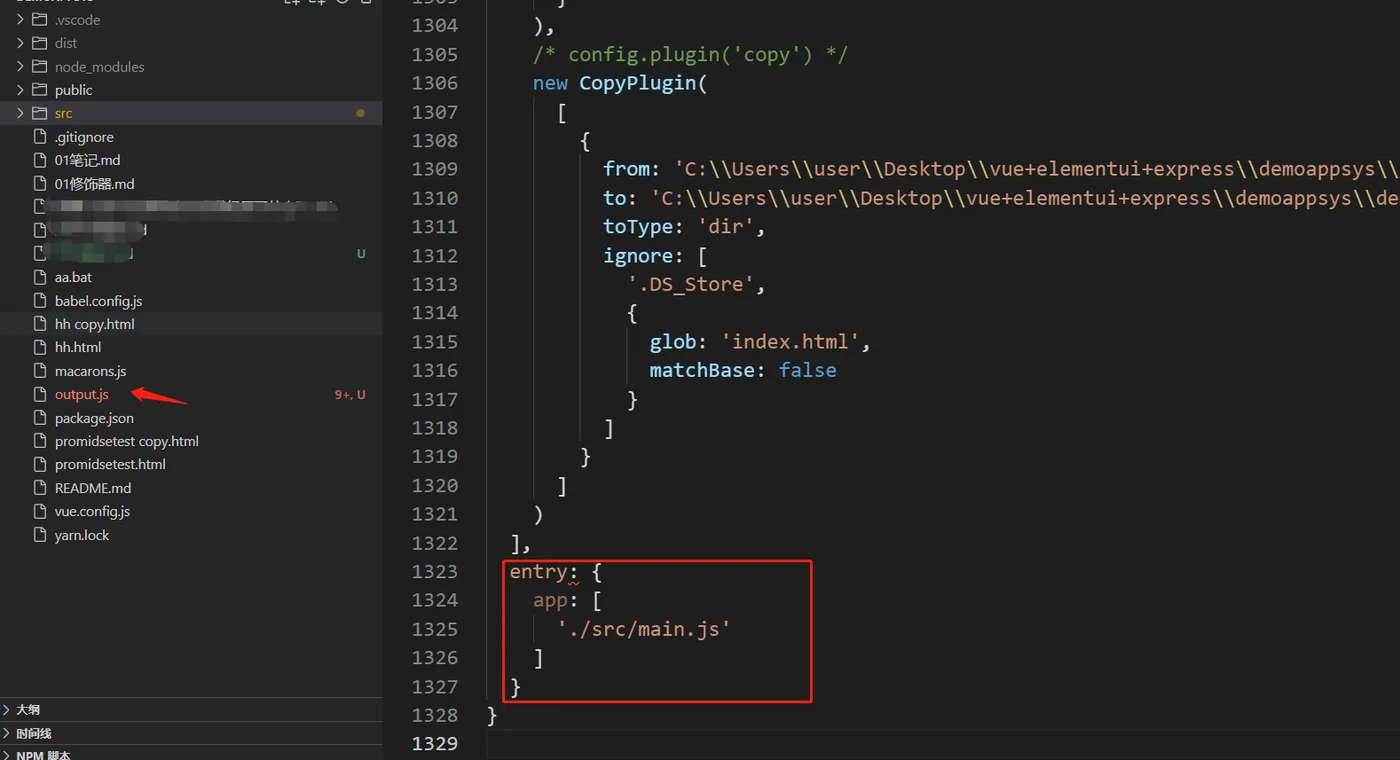Click the 'to:' property key
The height and width of the screenshot is (760, 1400).
(620, 198)
